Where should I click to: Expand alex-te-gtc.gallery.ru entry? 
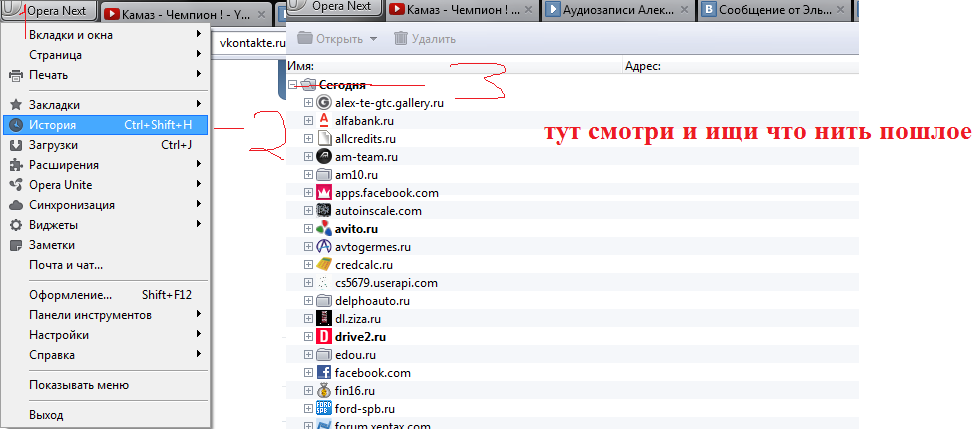click(x=307, y=103)
